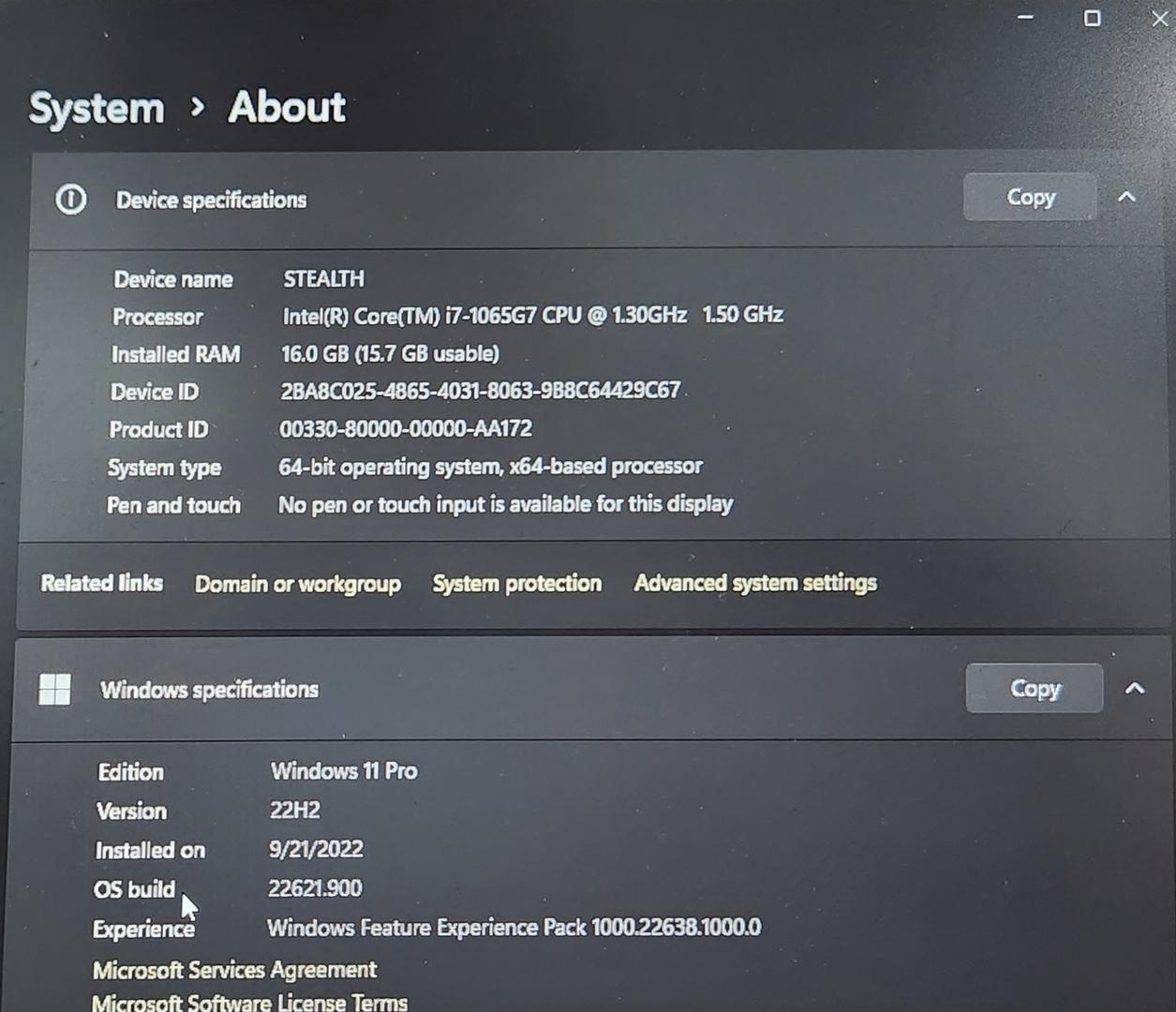Open Domain or workgroup link

(298, 584)
